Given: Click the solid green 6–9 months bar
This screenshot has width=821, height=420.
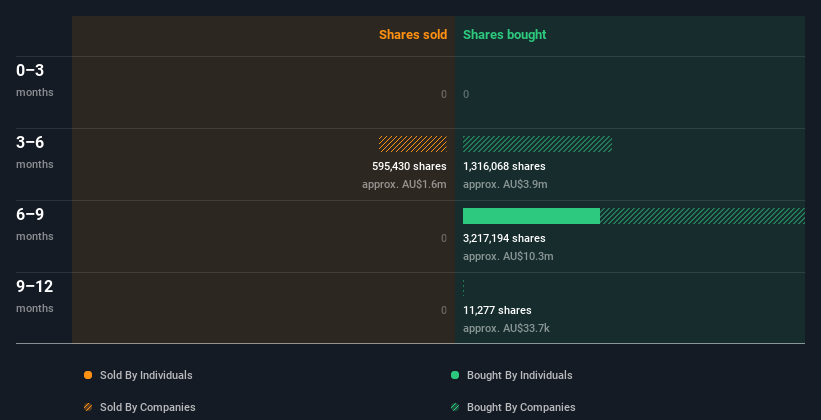Looking at the screenshot, I should [x=531, y=216].
